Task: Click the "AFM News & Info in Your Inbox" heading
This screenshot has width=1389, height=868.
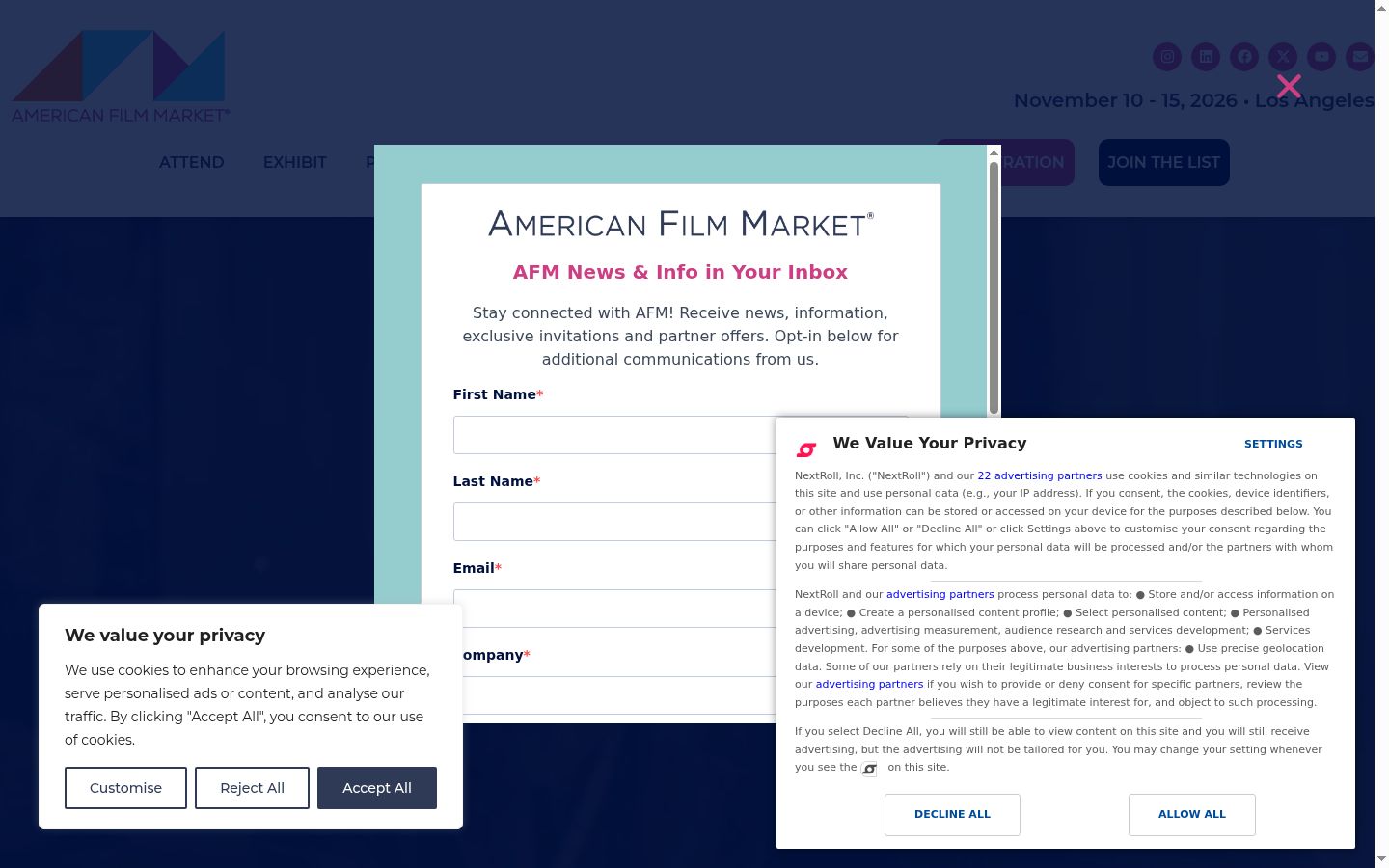Action: (x=680, y=272)
